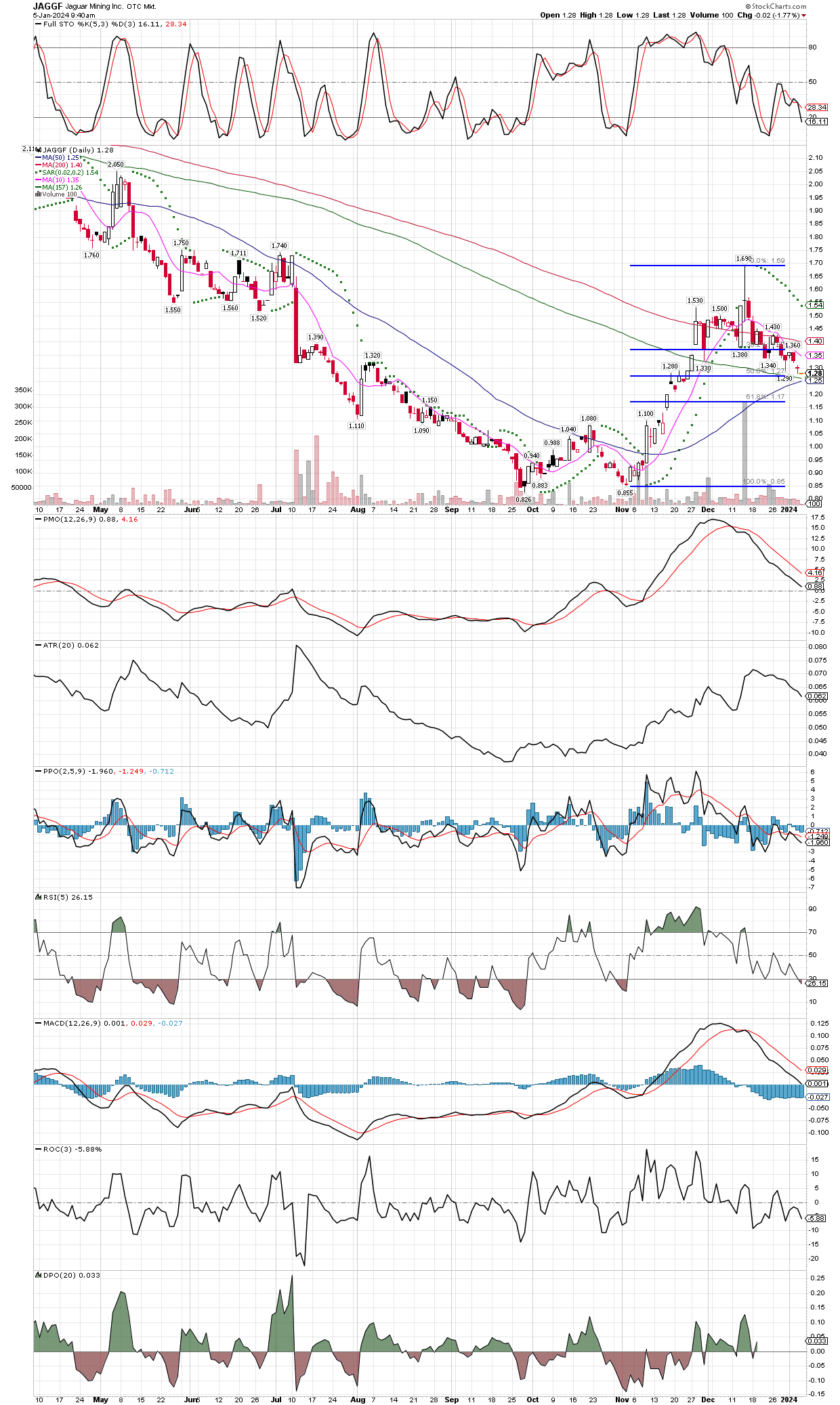The image size is (840, 1405).
Task: Click the 1.550 low price annotation
Action: coord(173,310)
